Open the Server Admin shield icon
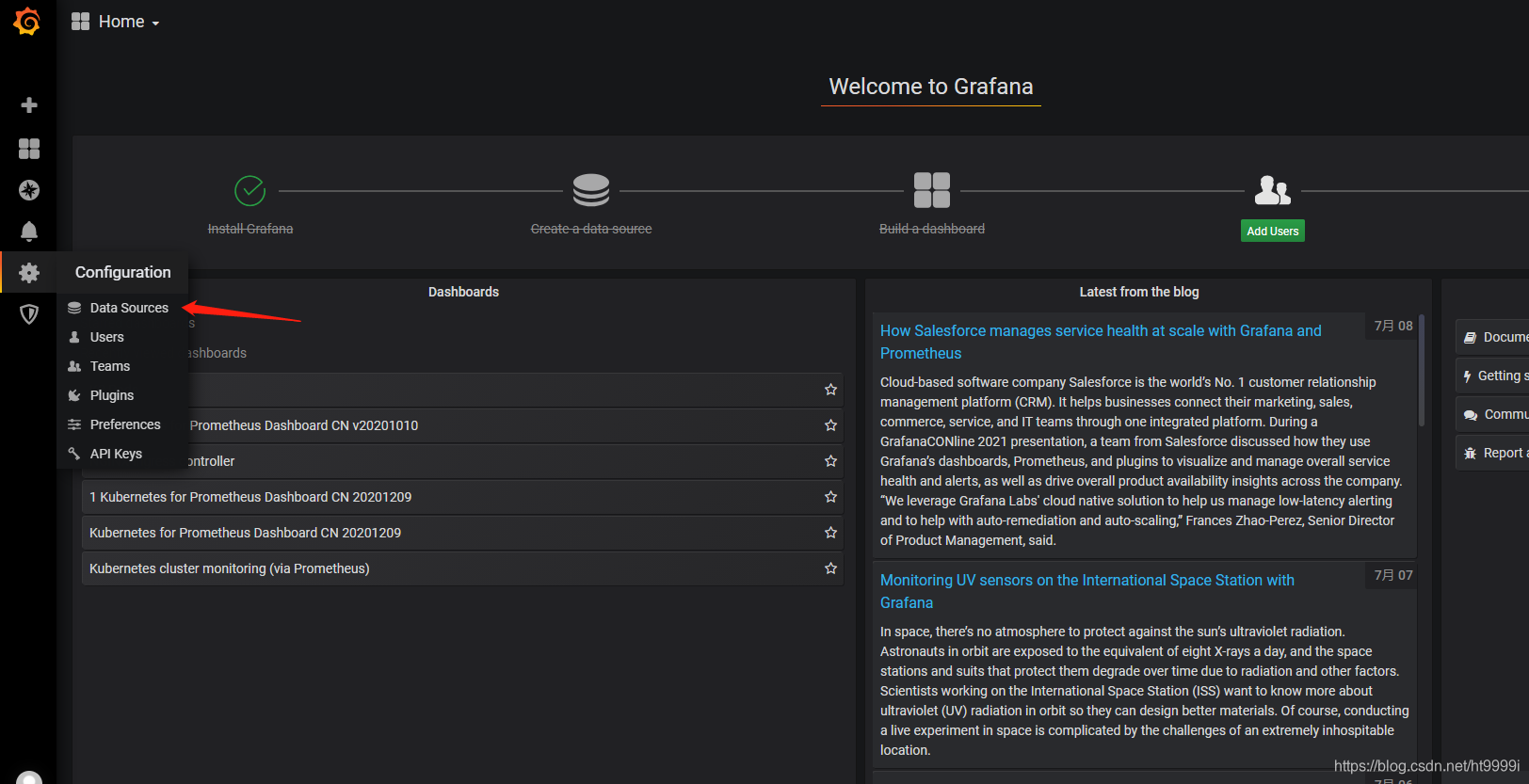 tap(29, 314)
